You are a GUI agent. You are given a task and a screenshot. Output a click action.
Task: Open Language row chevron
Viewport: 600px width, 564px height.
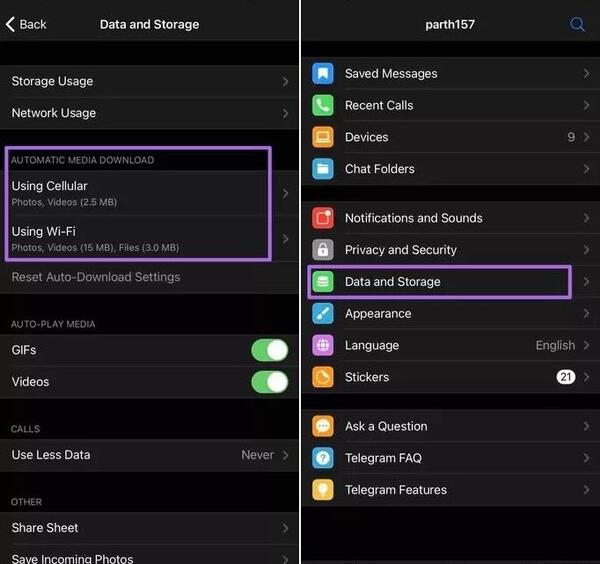pyautogui.click(x=586, y=345)
